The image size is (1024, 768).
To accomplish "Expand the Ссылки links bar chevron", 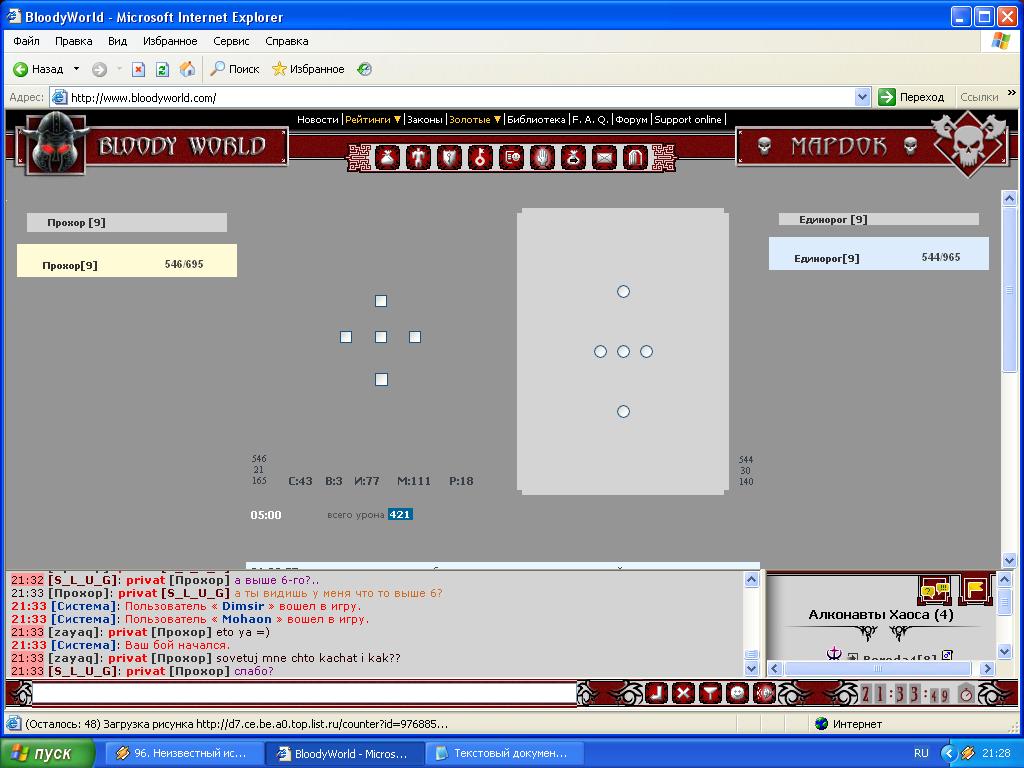I will [x=1012, y=93].
